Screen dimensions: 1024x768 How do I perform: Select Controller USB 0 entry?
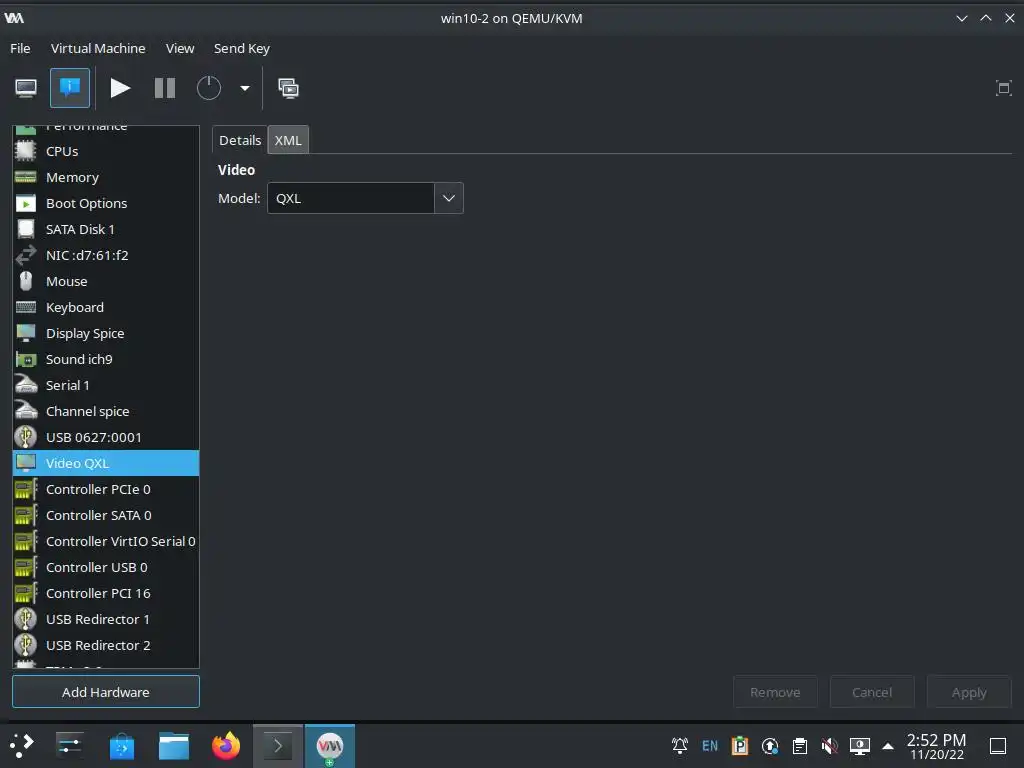(106, 567)
